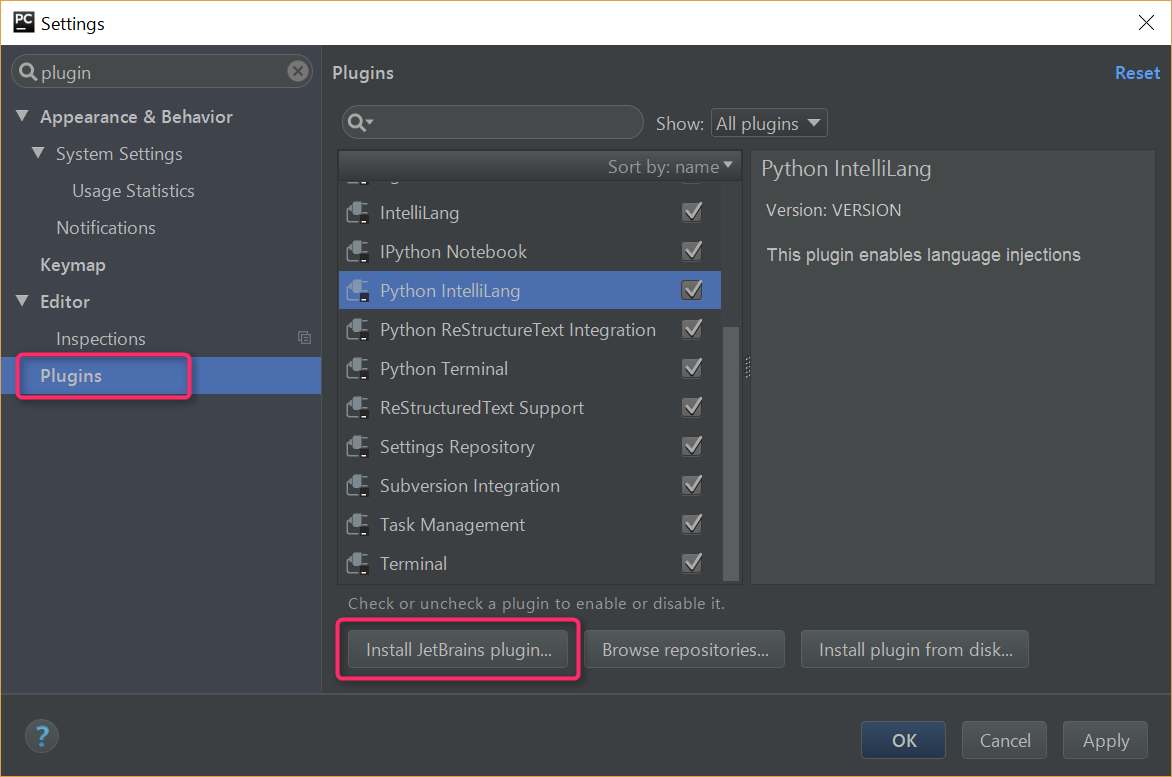Click the Cancel button

pyautogui.click(x=1005, y=740)
